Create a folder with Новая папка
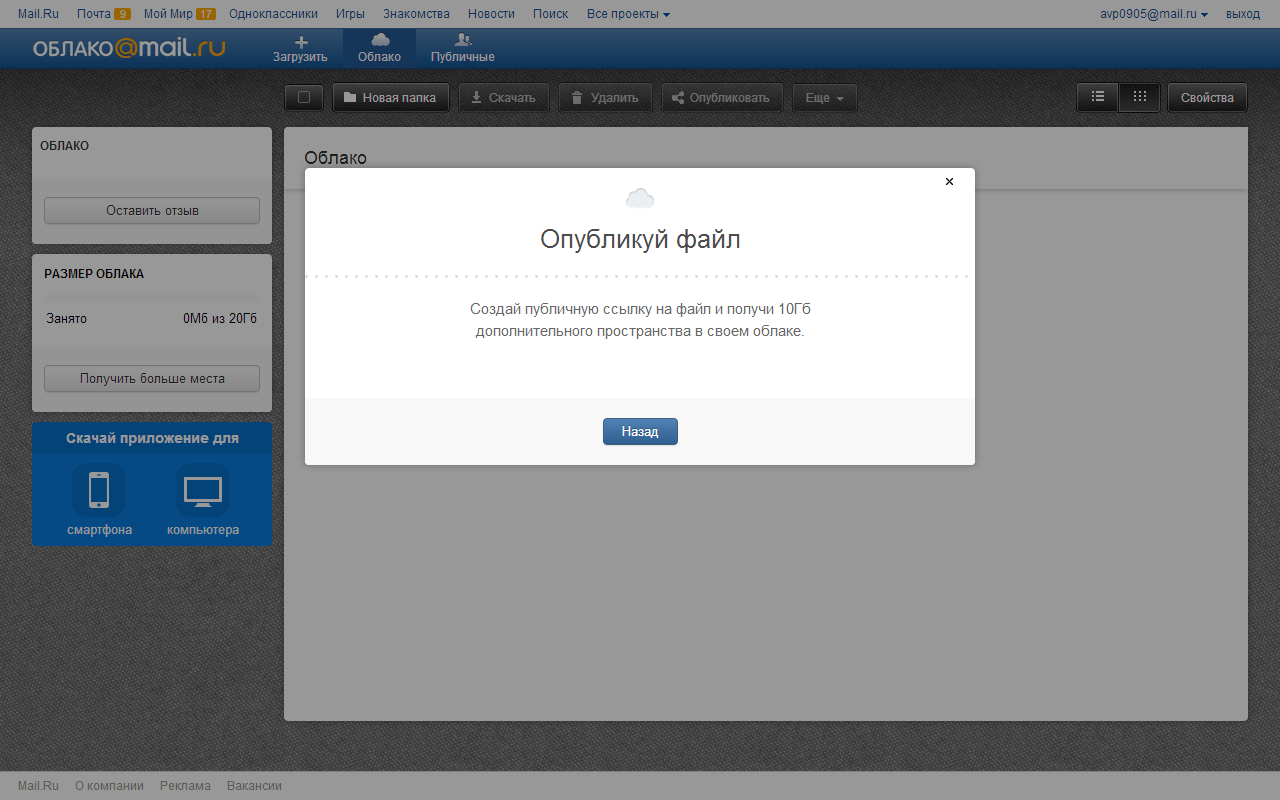Image resolution: width=1280 pixels, height=800 pixels. pyautogui.click(x=390, y=98)
